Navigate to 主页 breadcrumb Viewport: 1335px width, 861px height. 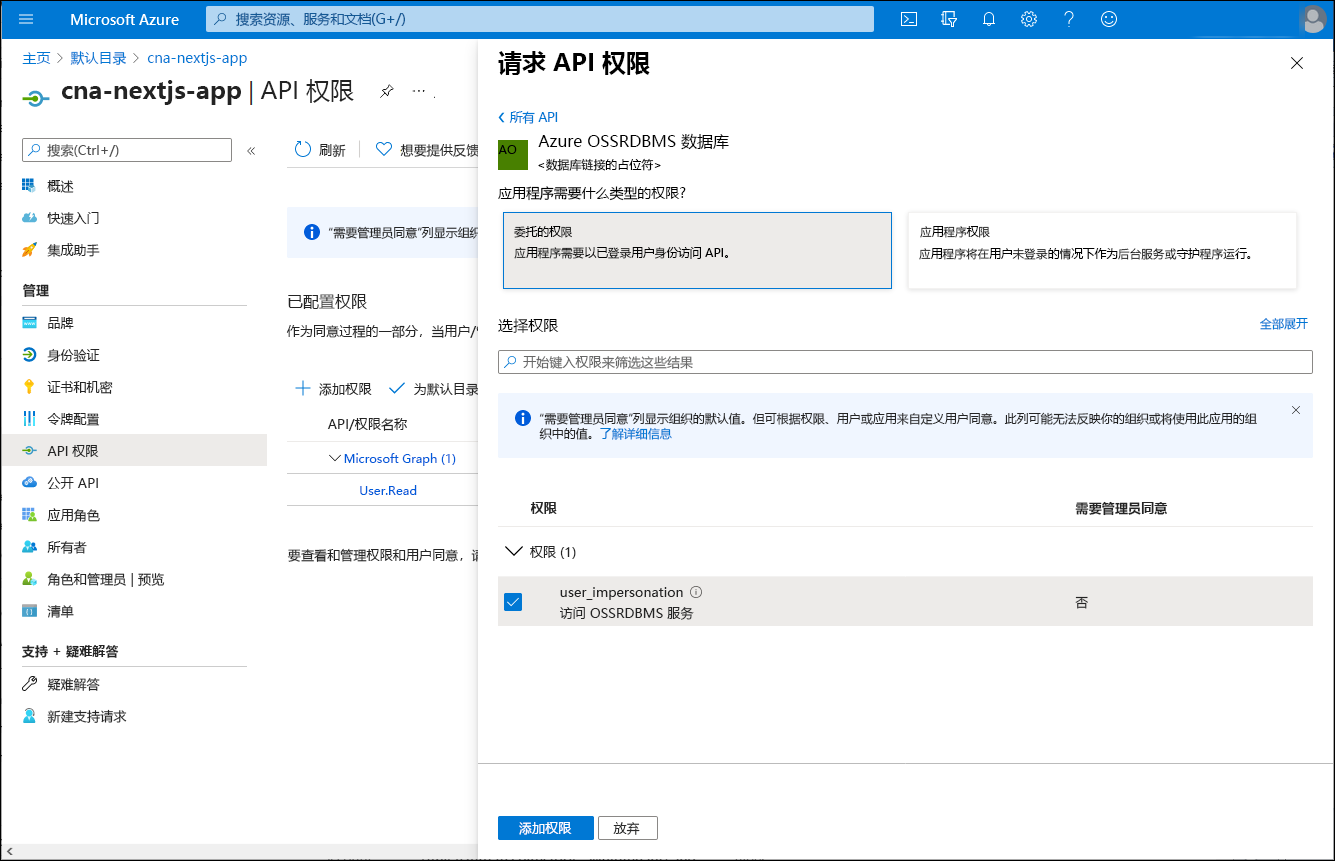tap(36, 58)
